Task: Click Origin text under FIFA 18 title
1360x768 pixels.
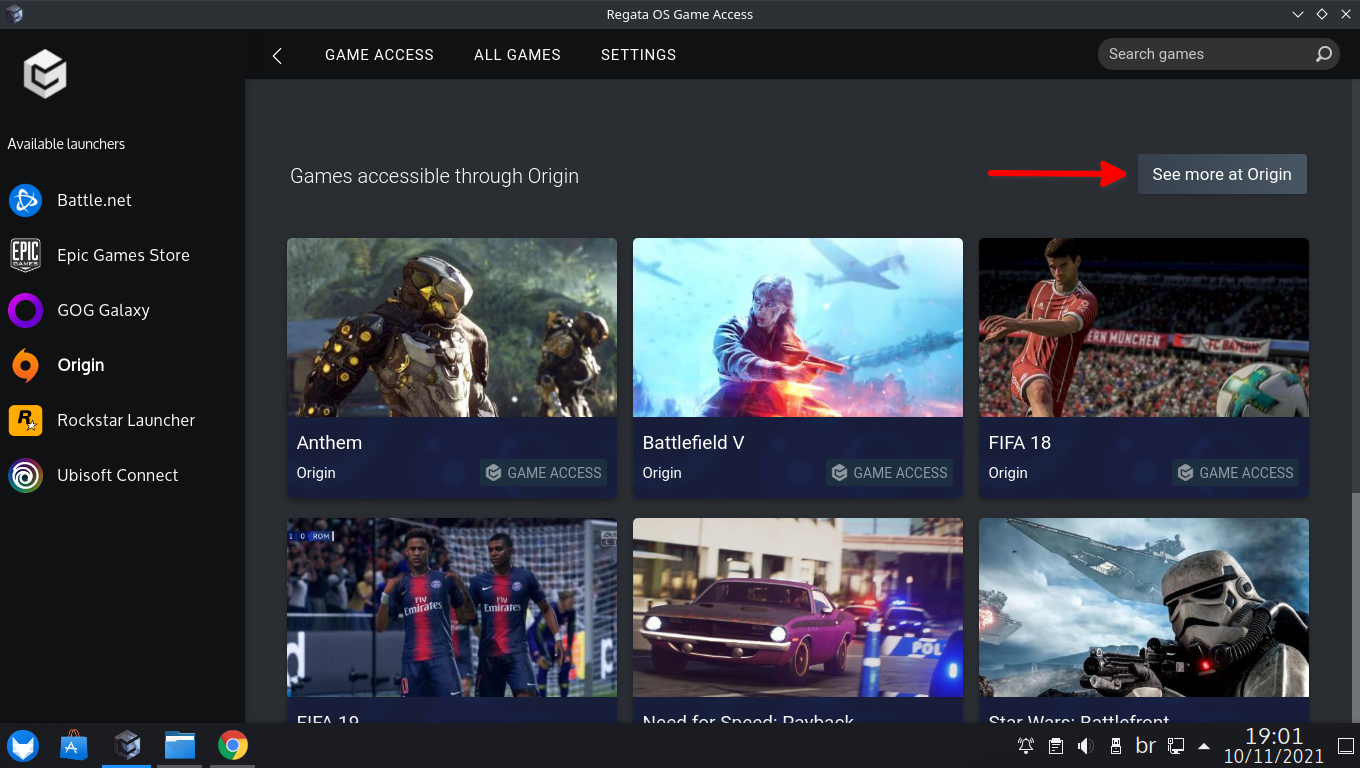Action: point(1008,473)
